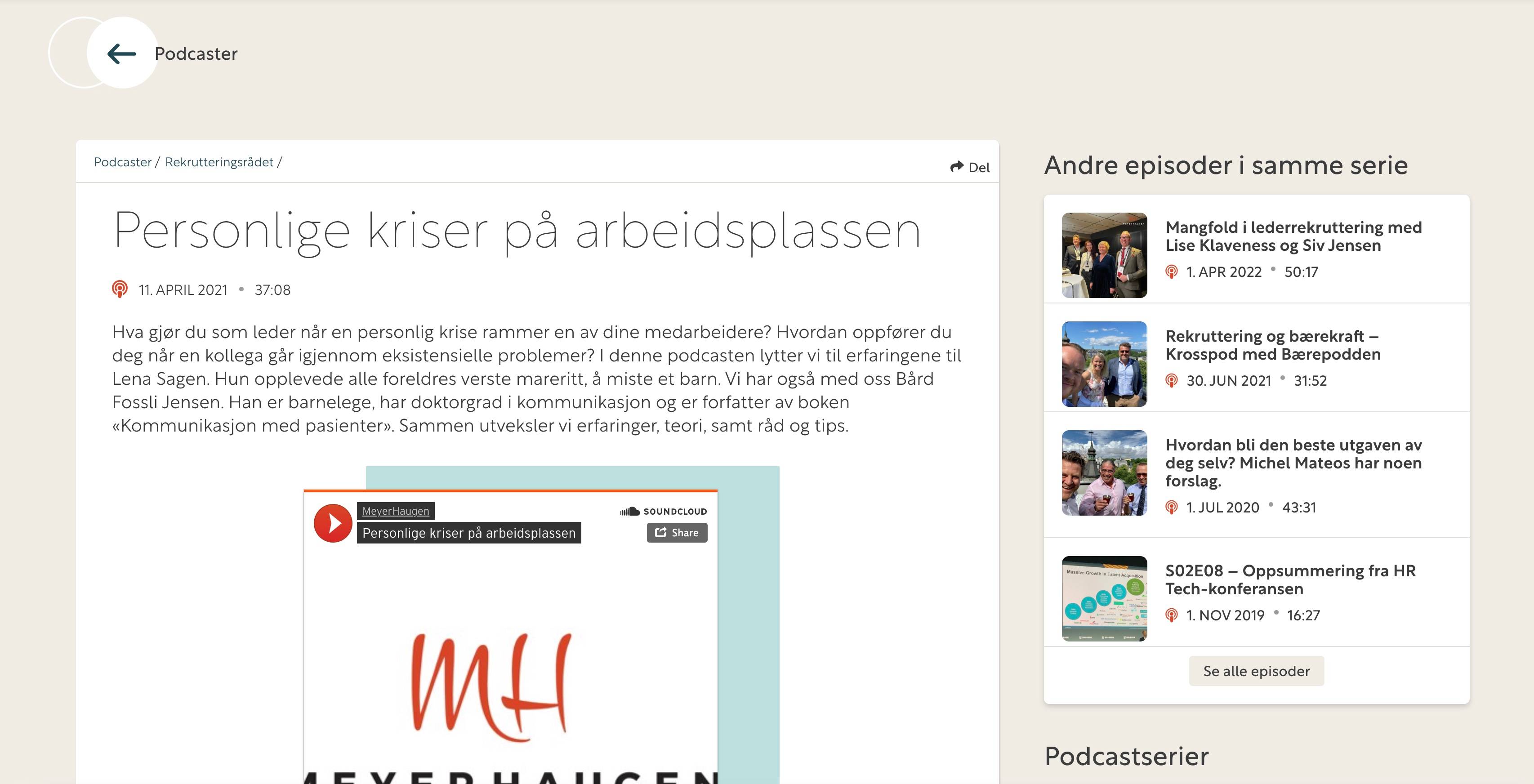Play the SoundCloud episode
The height and width of the screenshot is (784, 1534).
click(333, 523)
